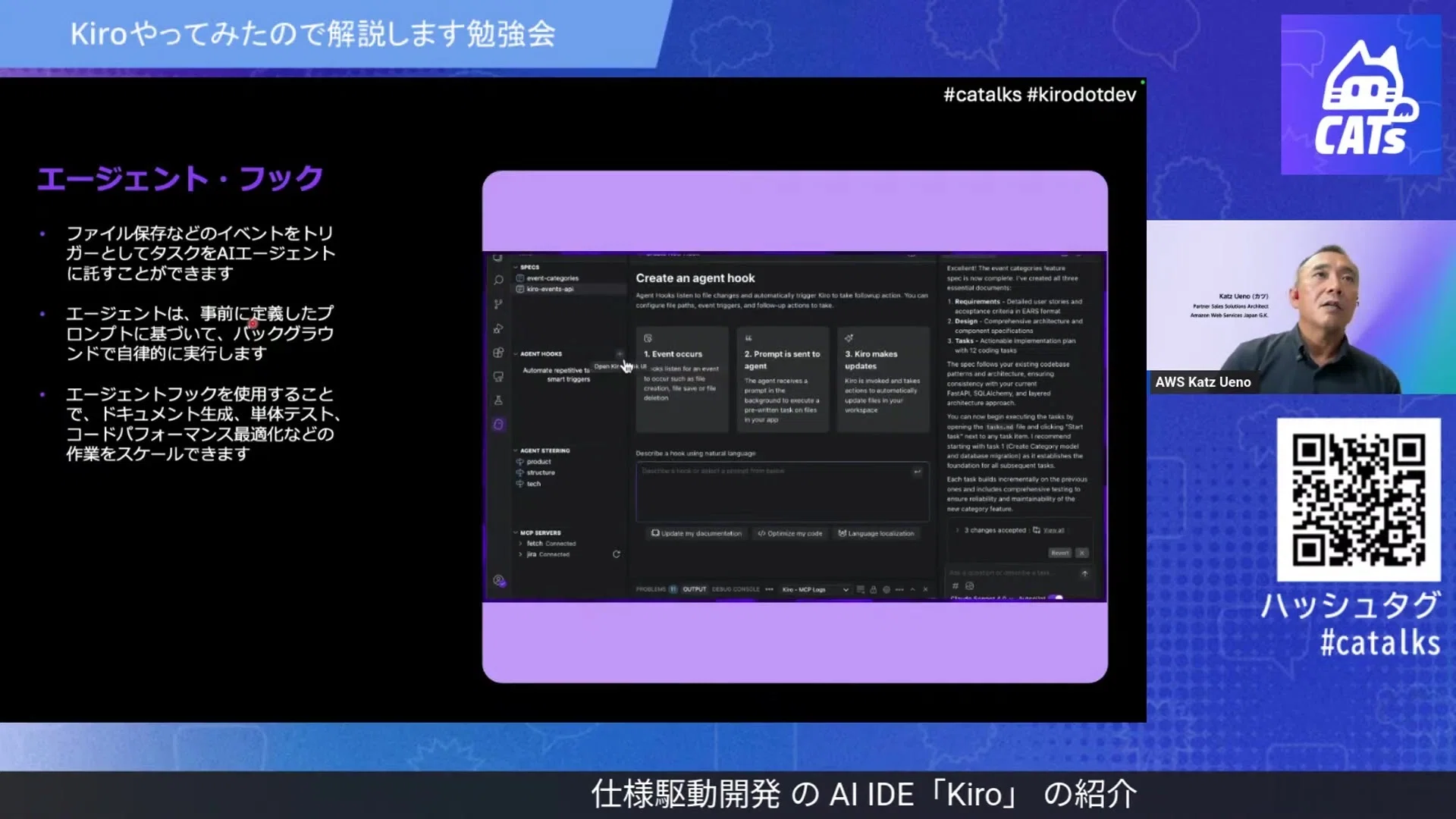Click the AWS Katz Ueno speaker video
The image size is (1456, 819).
tap(1301, 306)
